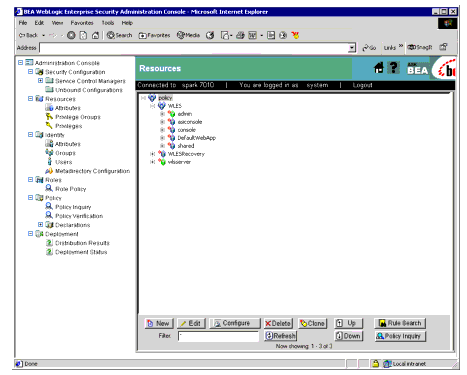467x375 pixels.
Task: Open the IE Favorites toolbar button
Action: pyautogui.click(x=154, y=35)
